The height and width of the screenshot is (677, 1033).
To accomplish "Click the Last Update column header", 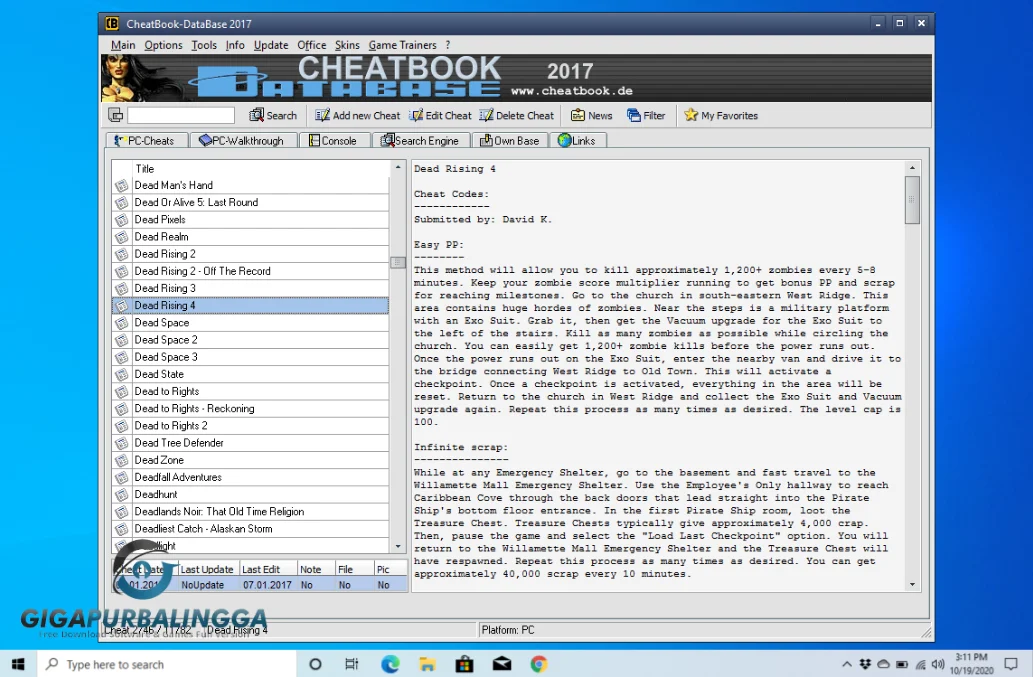I will coord(207,569).
